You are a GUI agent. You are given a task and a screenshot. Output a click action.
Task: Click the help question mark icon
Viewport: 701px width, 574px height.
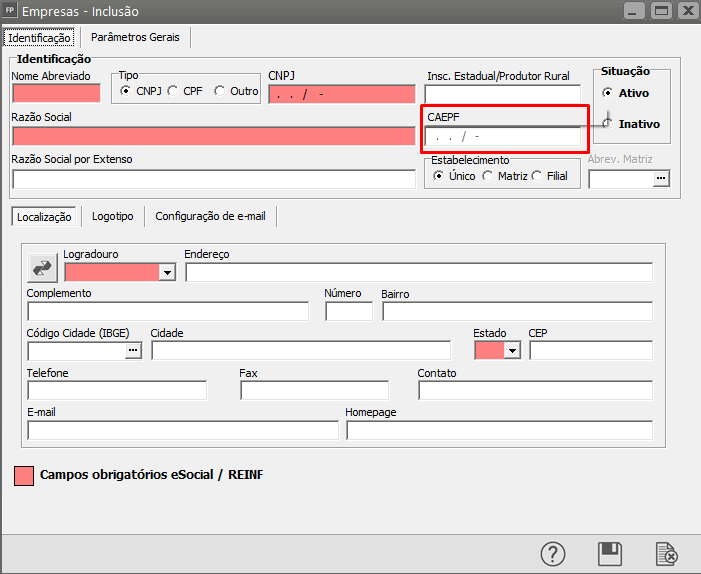tap(554, 553)
